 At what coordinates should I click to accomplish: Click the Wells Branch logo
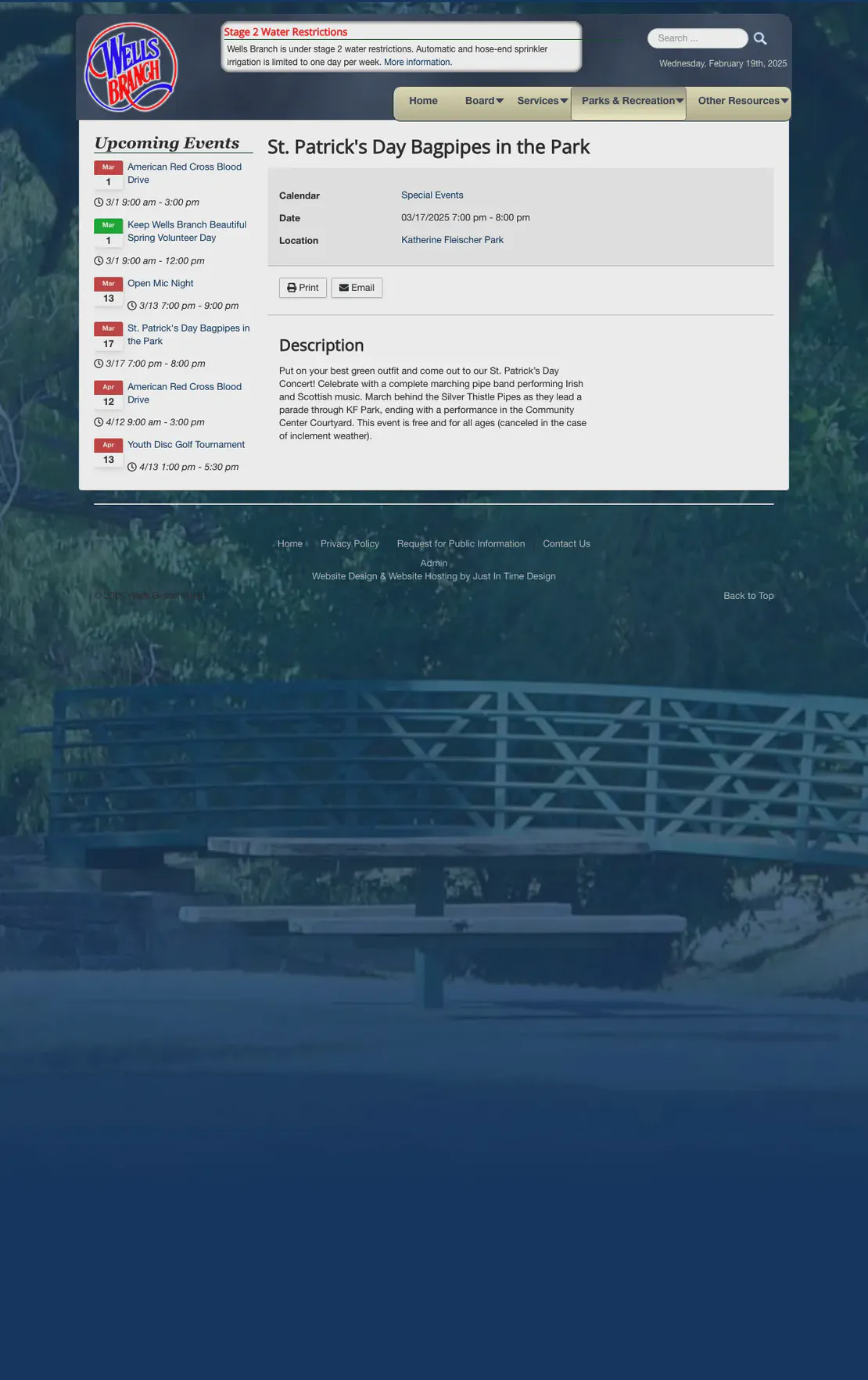pos(131,67)
